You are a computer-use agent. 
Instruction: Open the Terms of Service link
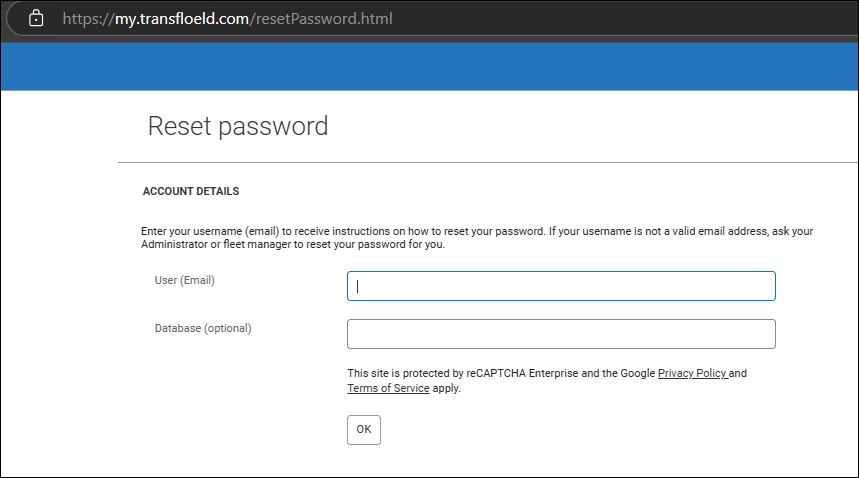pyautogui.click(x=388, y=388)
